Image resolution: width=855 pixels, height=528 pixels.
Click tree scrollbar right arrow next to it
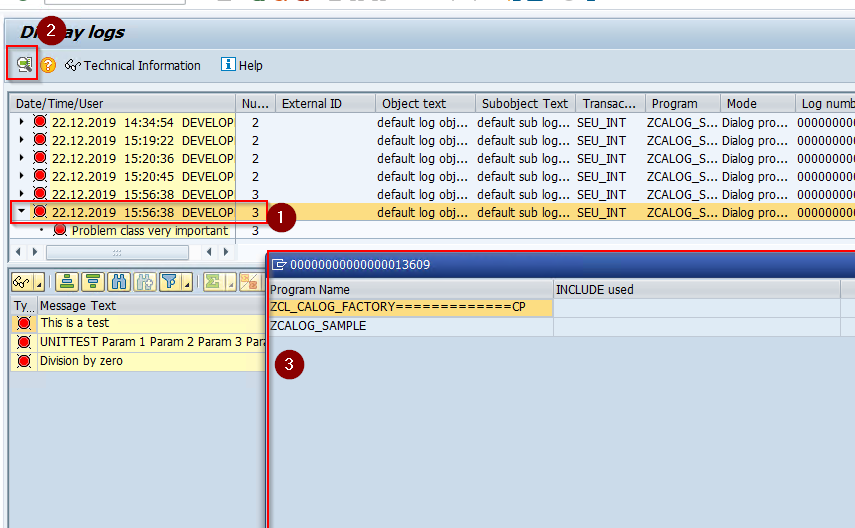(x=35, y=252)
